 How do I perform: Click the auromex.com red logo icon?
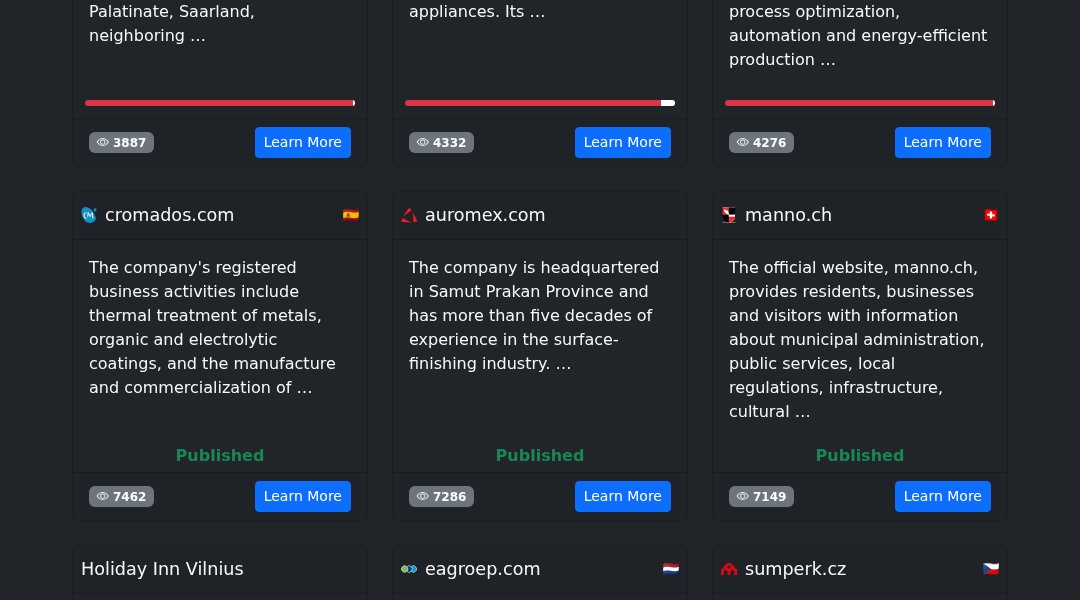click(x=409, y=215)
